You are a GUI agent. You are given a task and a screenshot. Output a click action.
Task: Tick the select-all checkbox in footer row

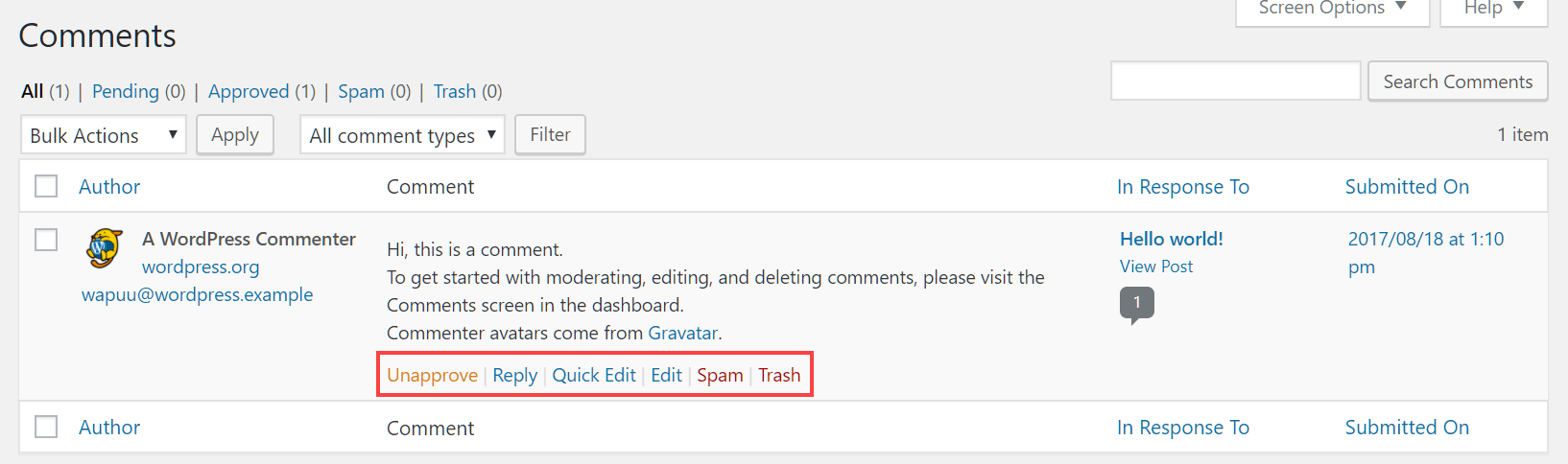(46, 427)
